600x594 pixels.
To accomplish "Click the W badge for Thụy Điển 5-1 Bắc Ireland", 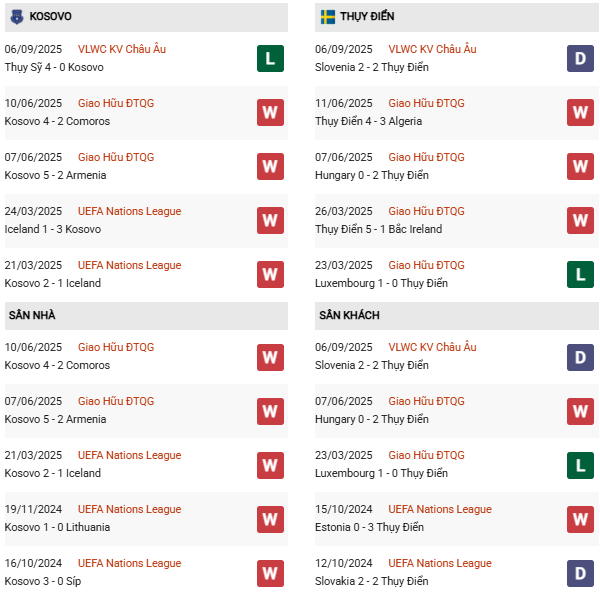I will coord(581,221).
